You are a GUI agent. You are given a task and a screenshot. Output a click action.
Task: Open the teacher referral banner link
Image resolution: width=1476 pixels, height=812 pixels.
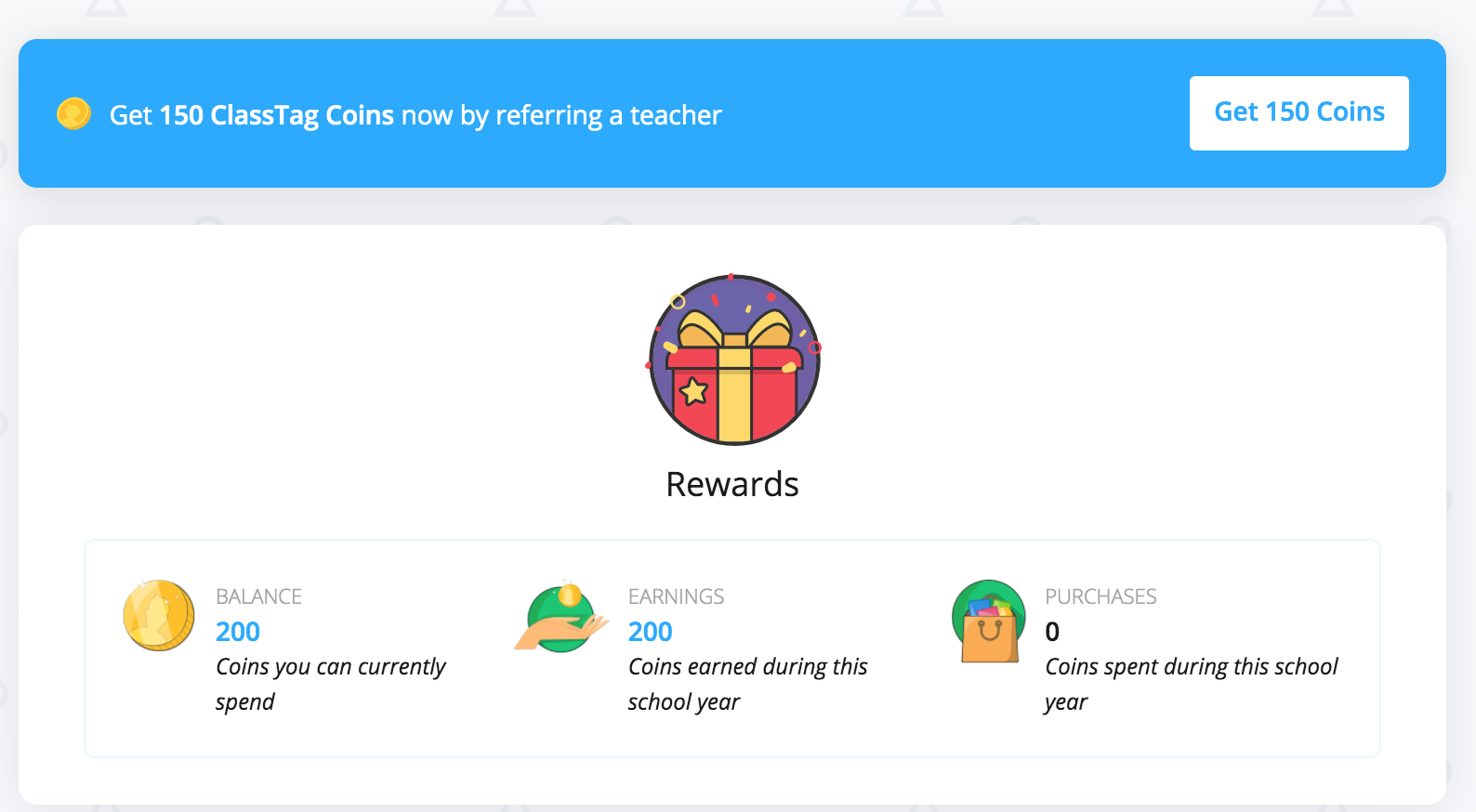(1298, 112)
